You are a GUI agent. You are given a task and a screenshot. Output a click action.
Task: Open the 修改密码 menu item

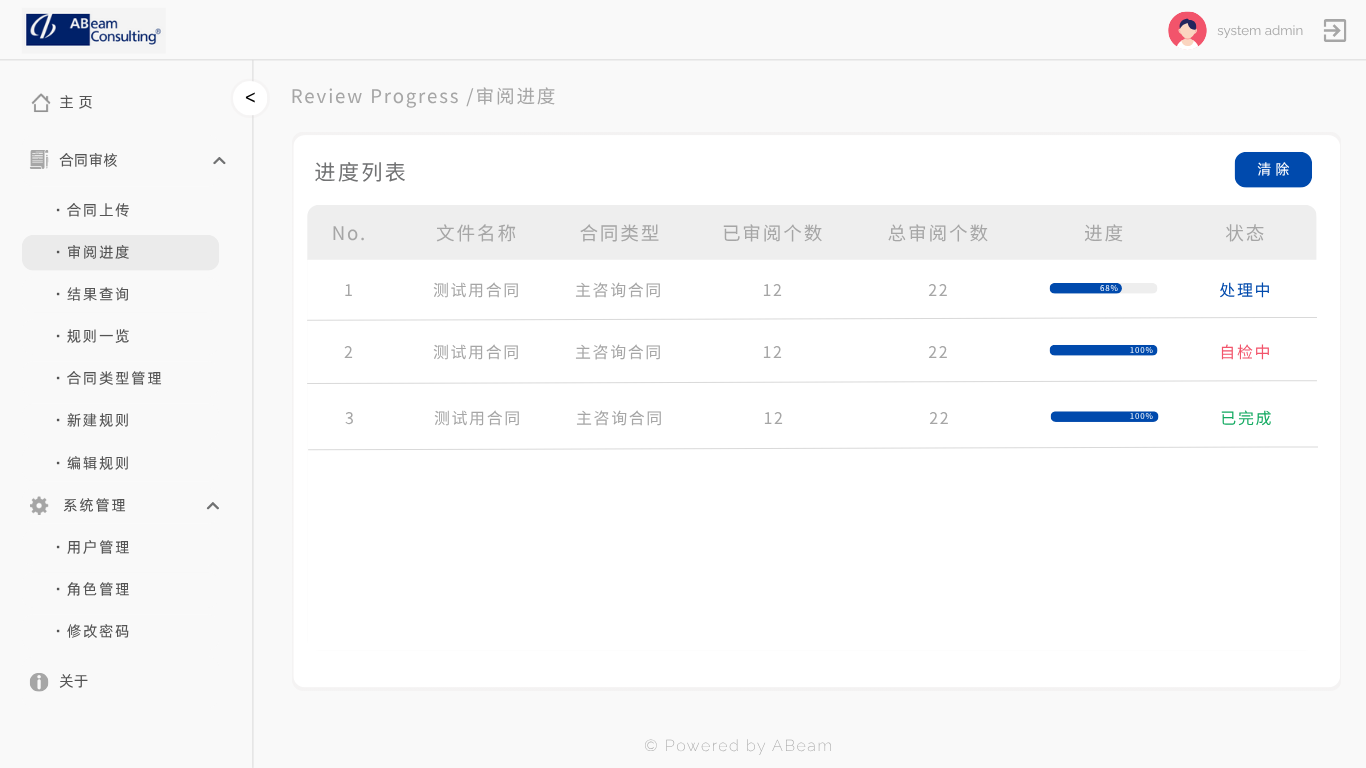click(98, 631)
